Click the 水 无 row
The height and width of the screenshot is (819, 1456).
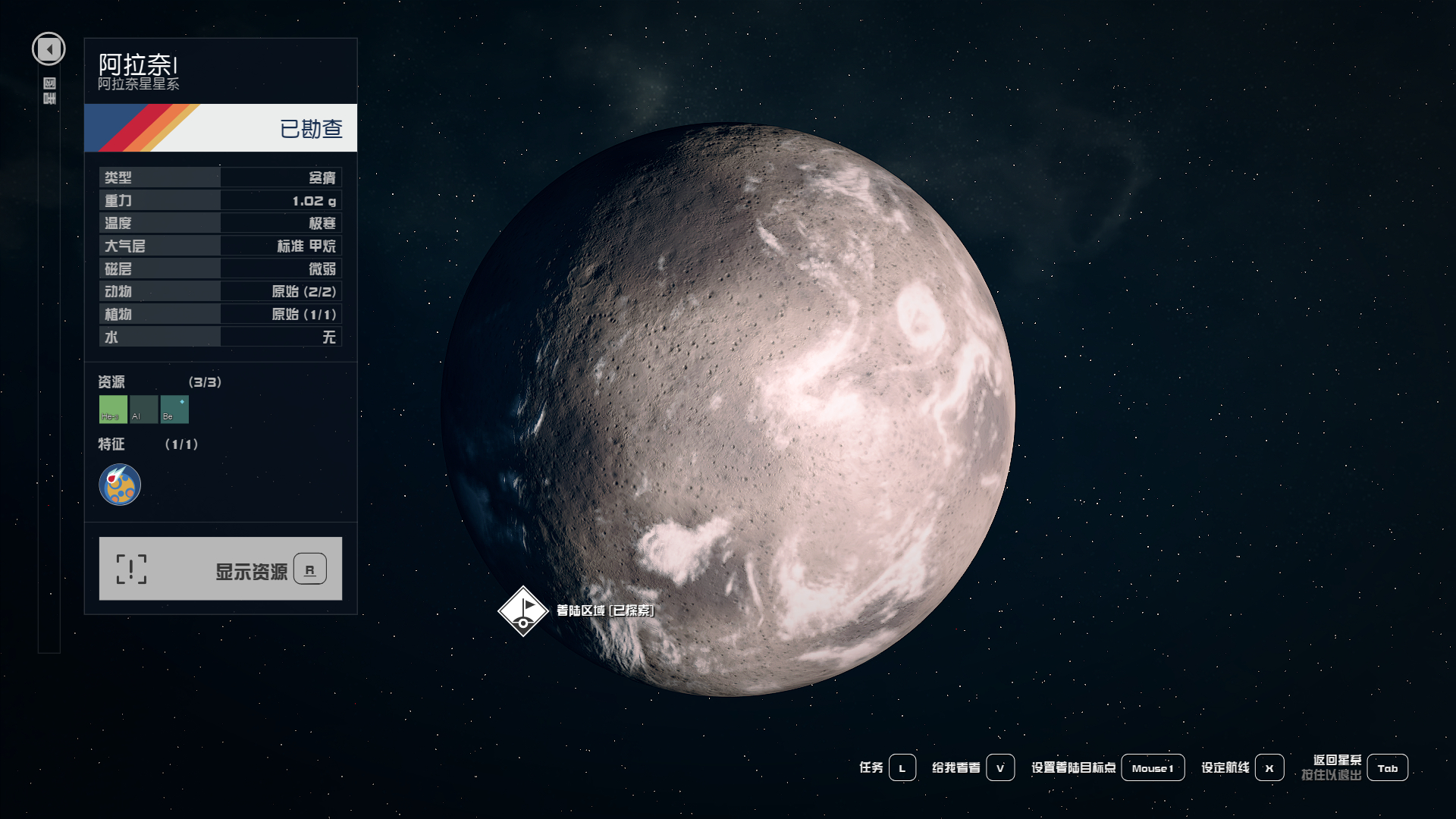[x=221, y=337]
